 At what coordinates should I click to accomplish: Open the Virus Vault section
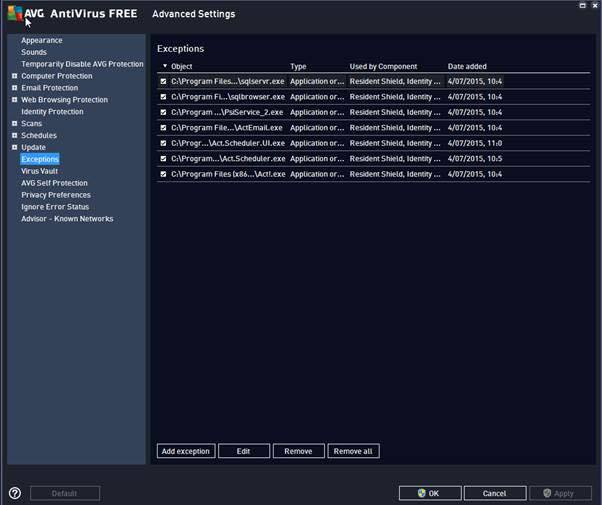pyautogui.click(x=40, y=171)
